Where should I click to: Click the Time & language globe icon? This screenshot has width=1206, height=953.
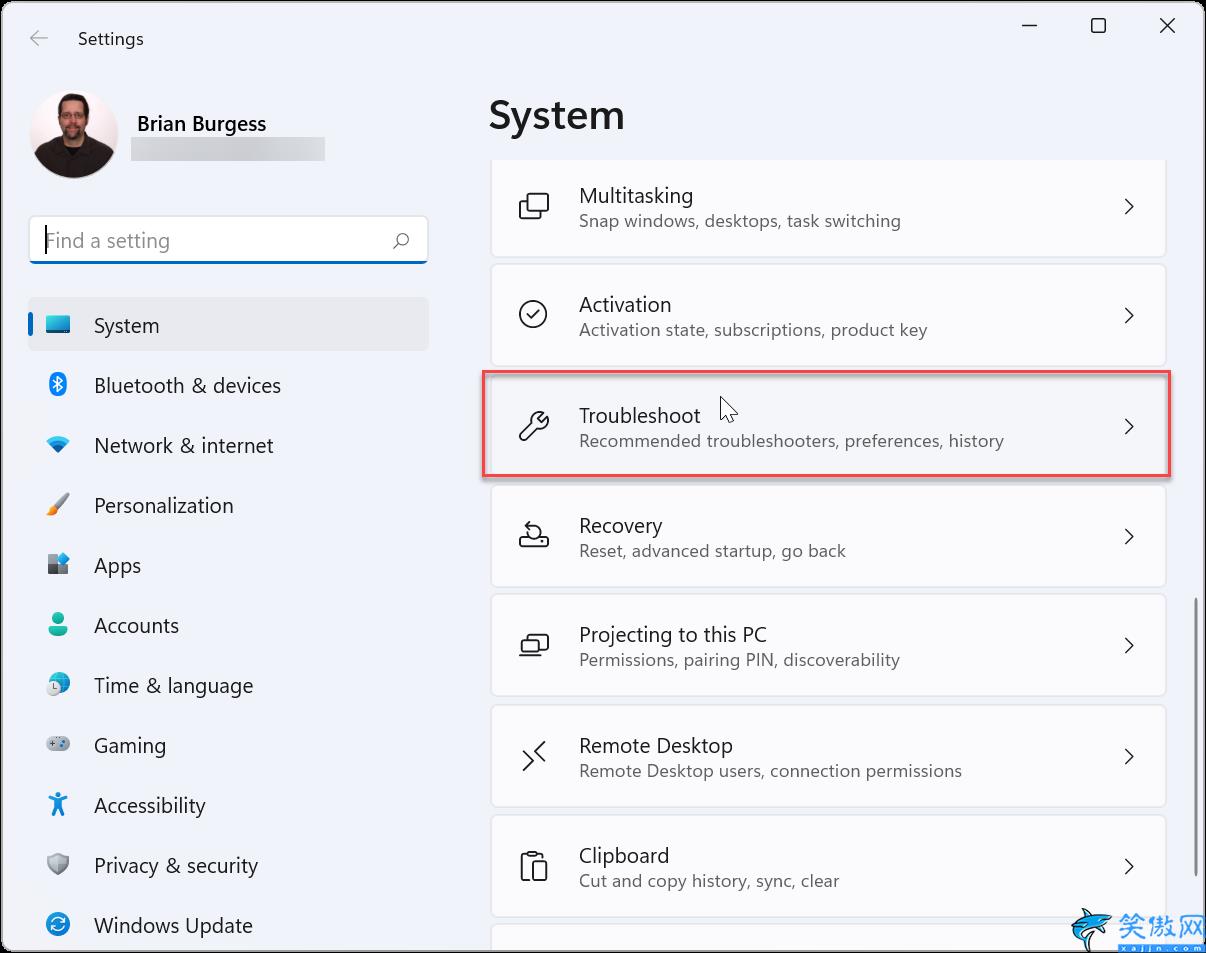point(58,685)
